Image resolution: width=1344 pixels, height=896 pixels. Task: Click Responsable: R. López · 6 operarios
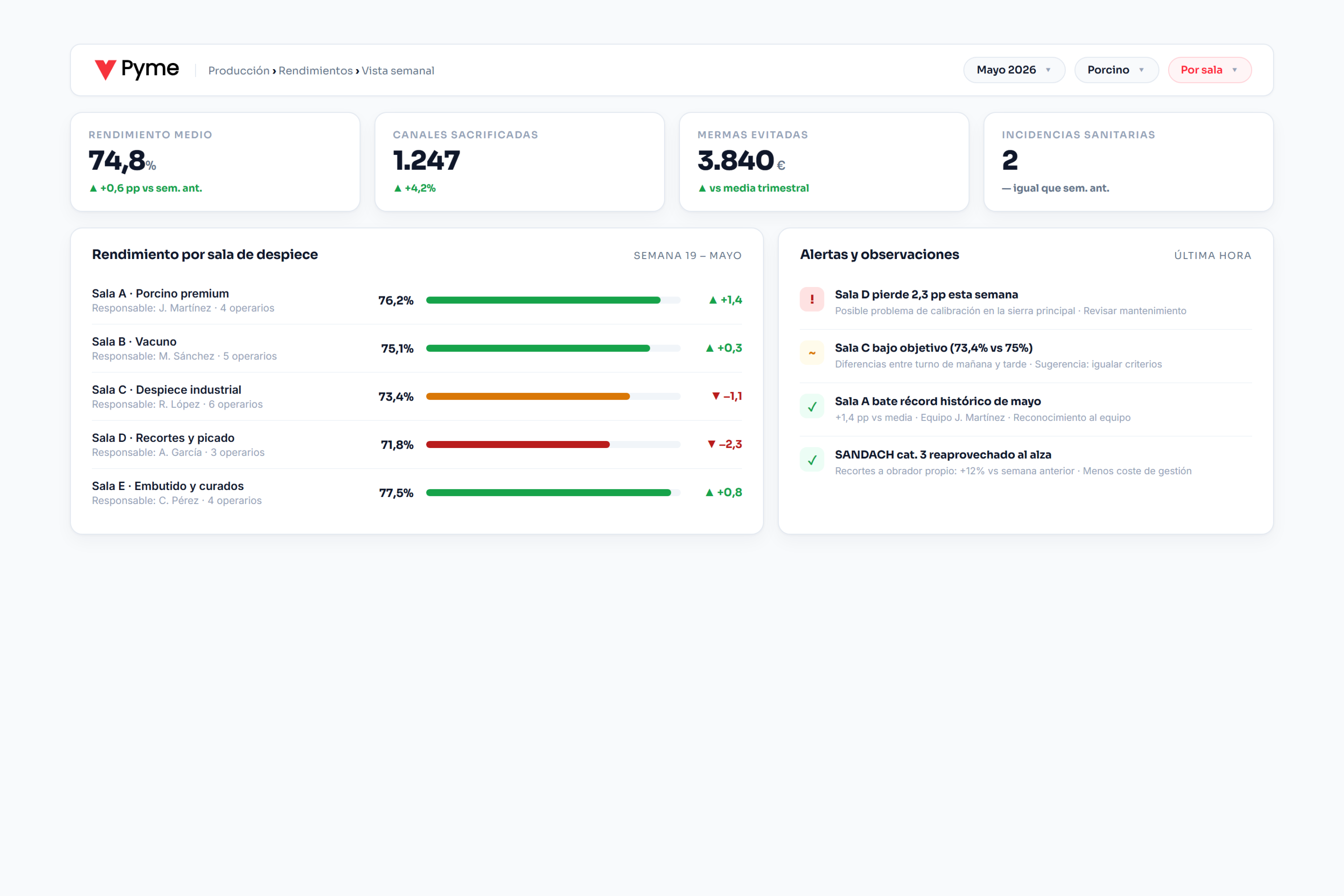coord(177,404)
